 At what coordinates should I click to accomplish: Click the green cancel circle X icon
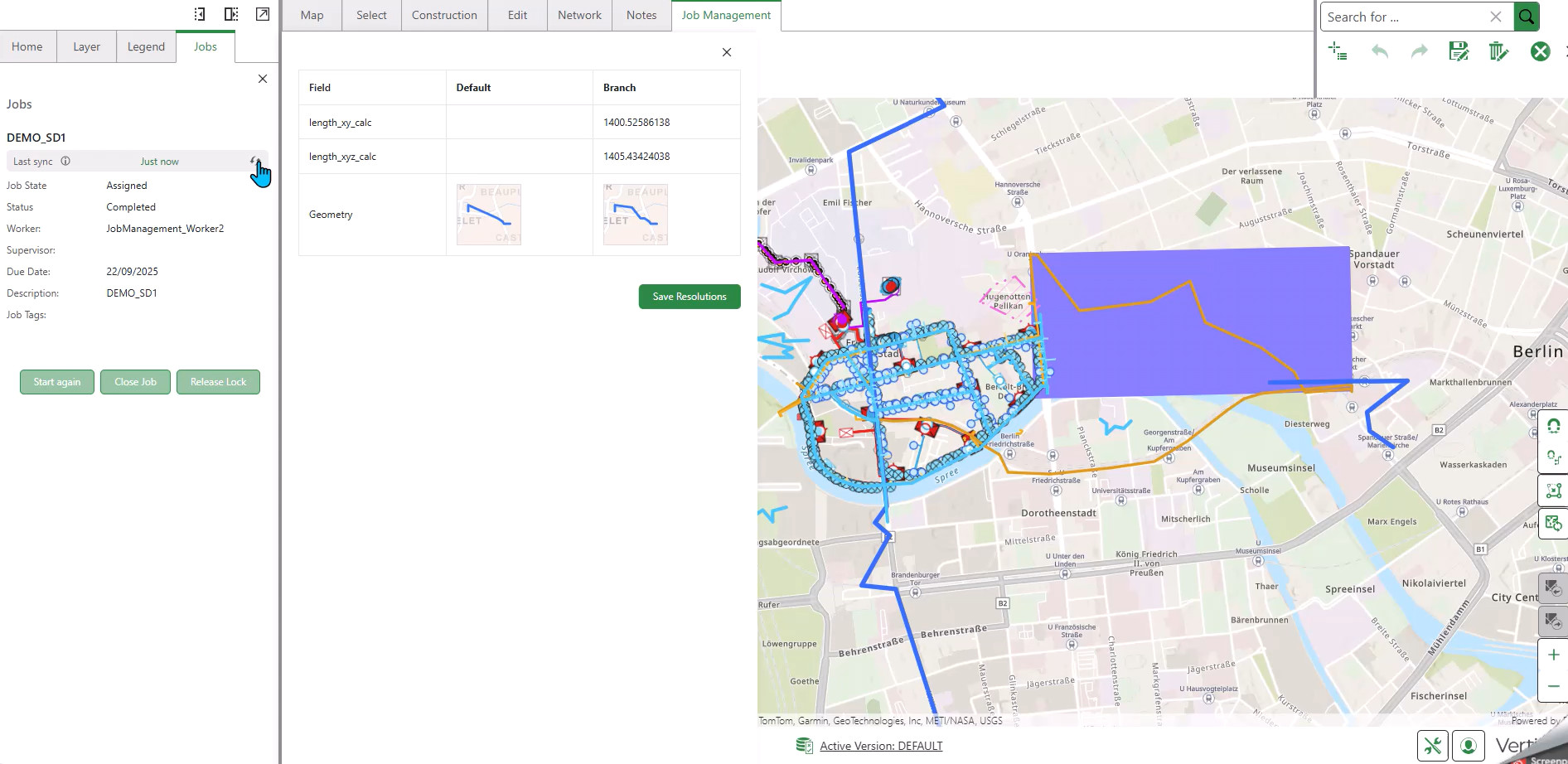click(x=1540, y=51)
